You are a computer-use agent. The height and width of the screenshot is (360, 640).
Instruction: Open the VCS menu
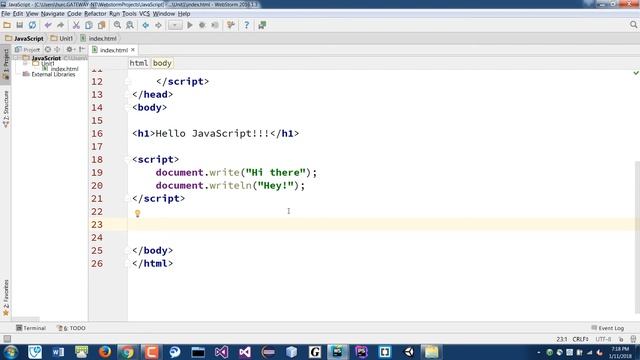coord(144,14)
